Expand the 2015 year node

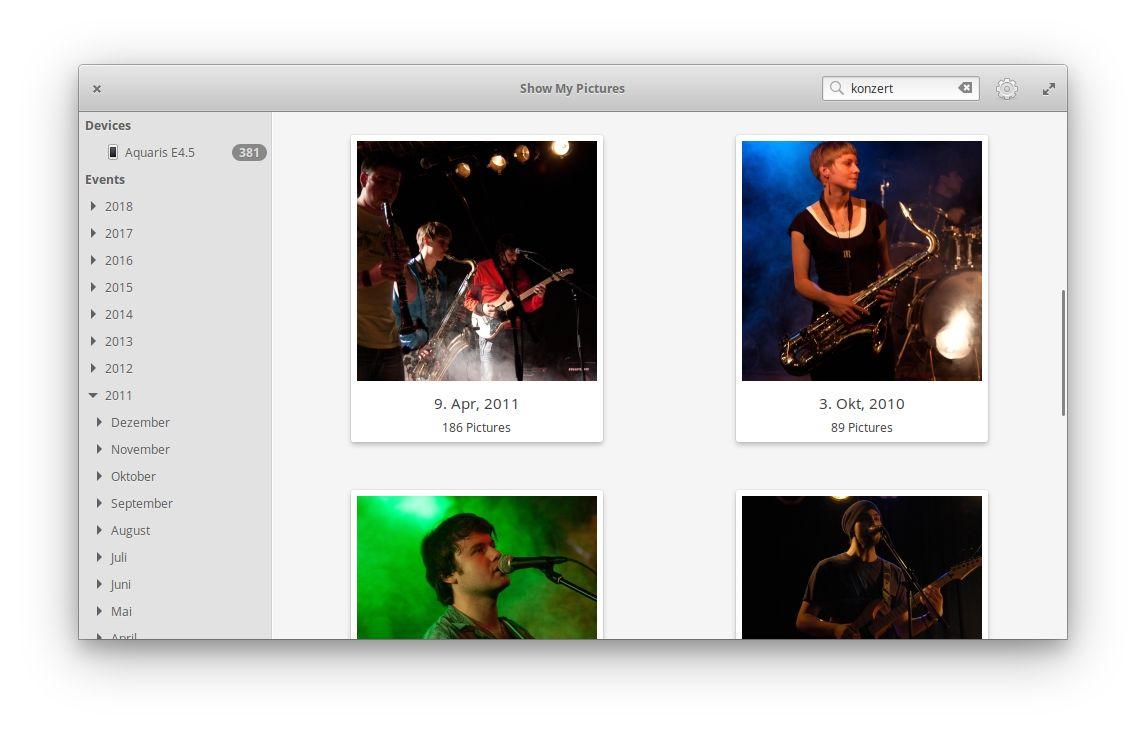pos(93,287)
